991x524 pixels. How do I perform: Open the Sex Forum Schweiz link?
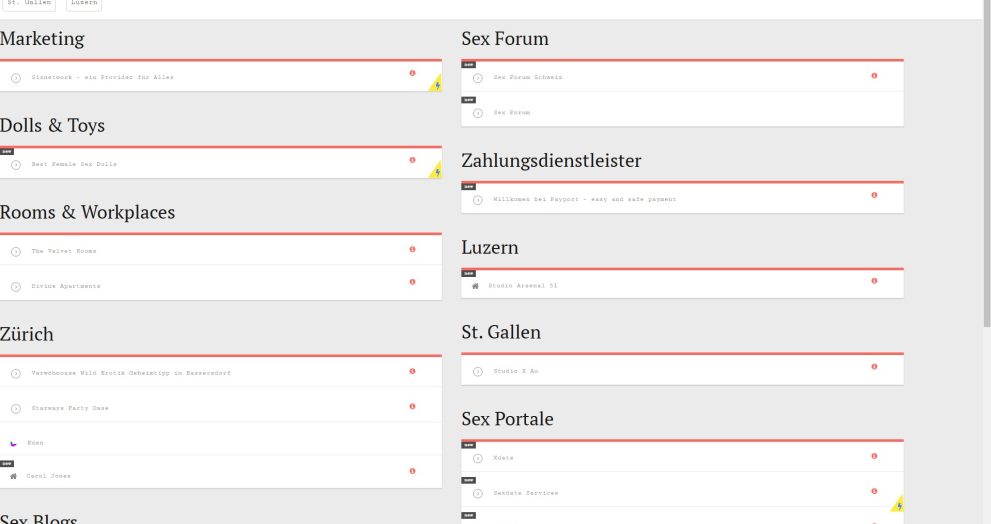tap(528, 77)
